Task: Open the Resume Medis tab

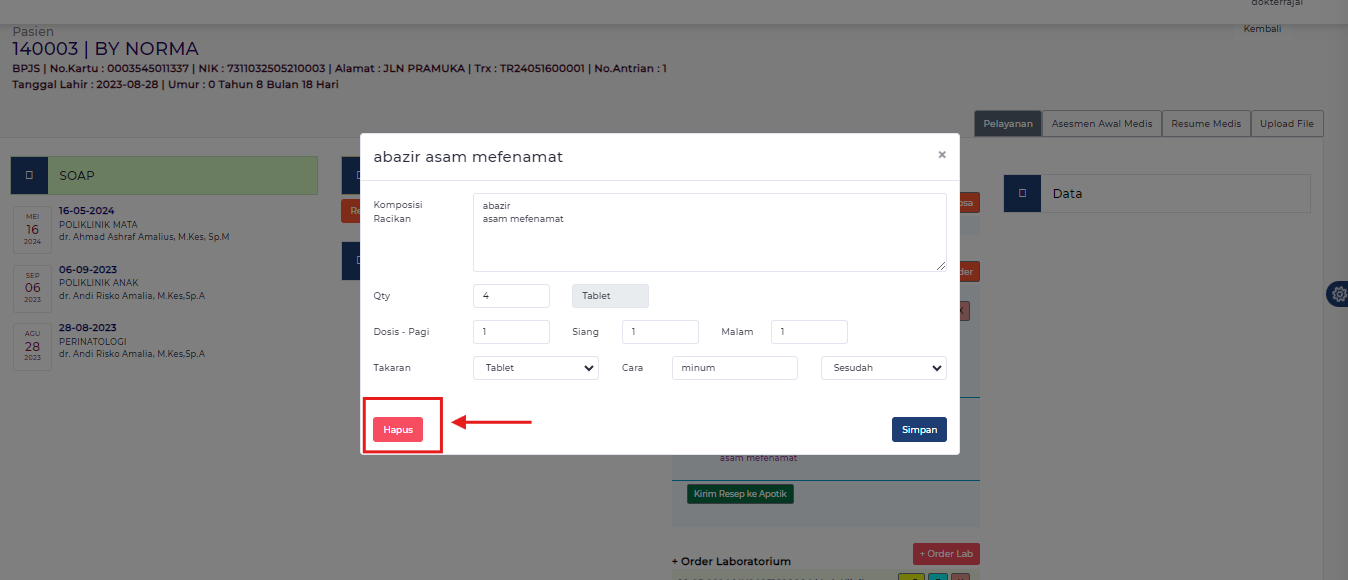Action: click(x=1205, y=124)
